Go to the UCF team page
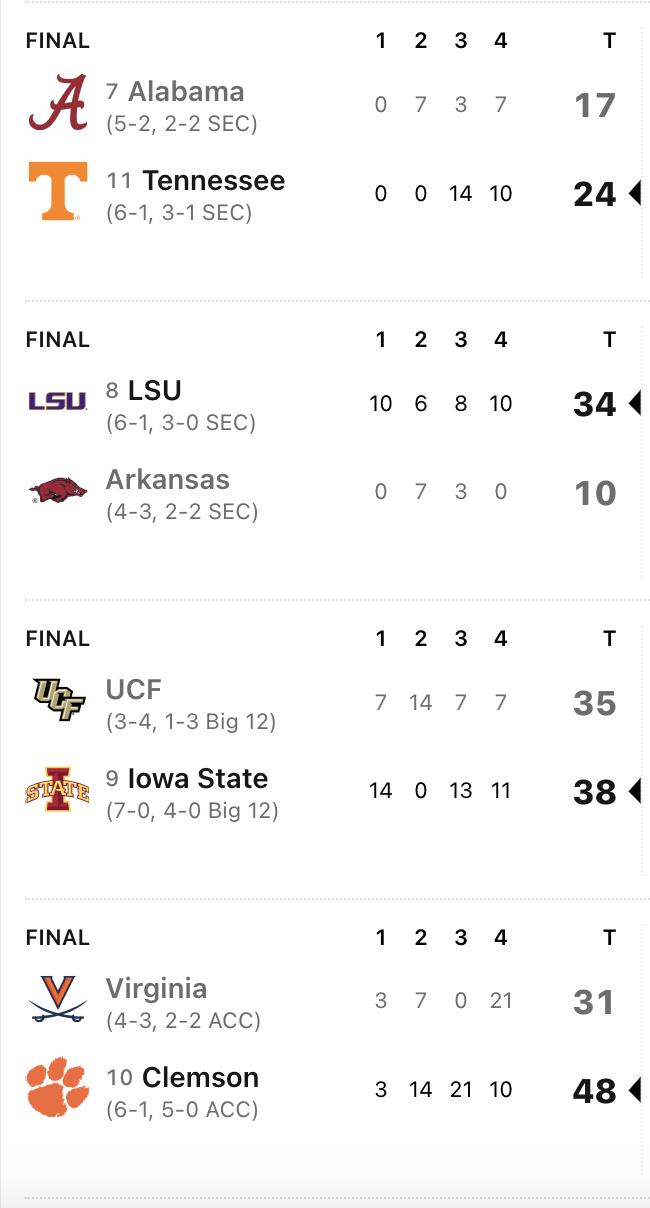Image resolution: width=650 pixels, height=1208 pixels. (134, 689)
